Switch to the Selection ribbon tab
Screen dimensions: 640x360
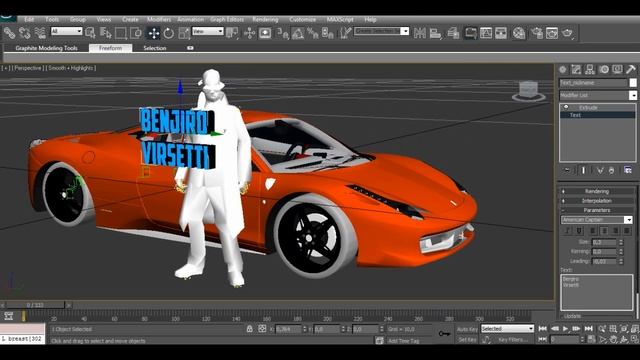pyautogui.click(x=155, y=48)
